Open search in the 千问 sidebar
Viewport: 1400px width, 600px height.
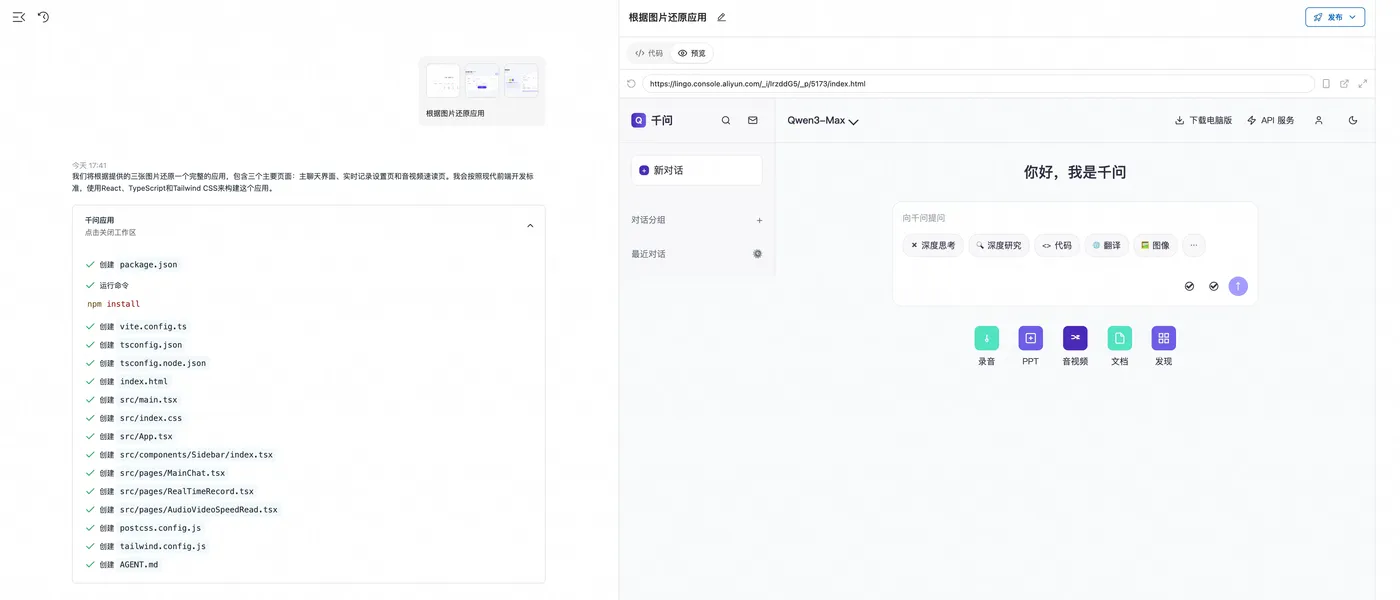(x=726, y=120)
